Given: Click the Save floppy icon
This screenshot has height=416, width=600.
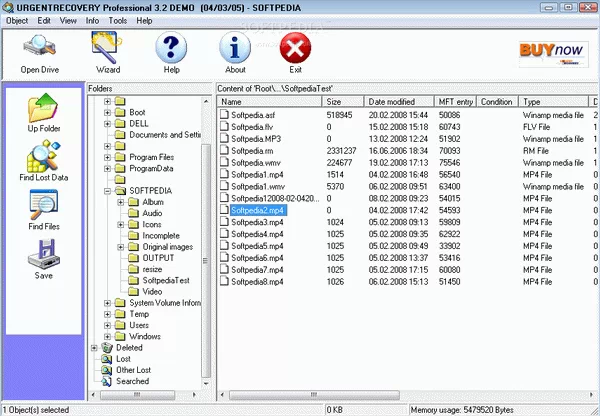Looking at the screenshot, I should 44,254.
